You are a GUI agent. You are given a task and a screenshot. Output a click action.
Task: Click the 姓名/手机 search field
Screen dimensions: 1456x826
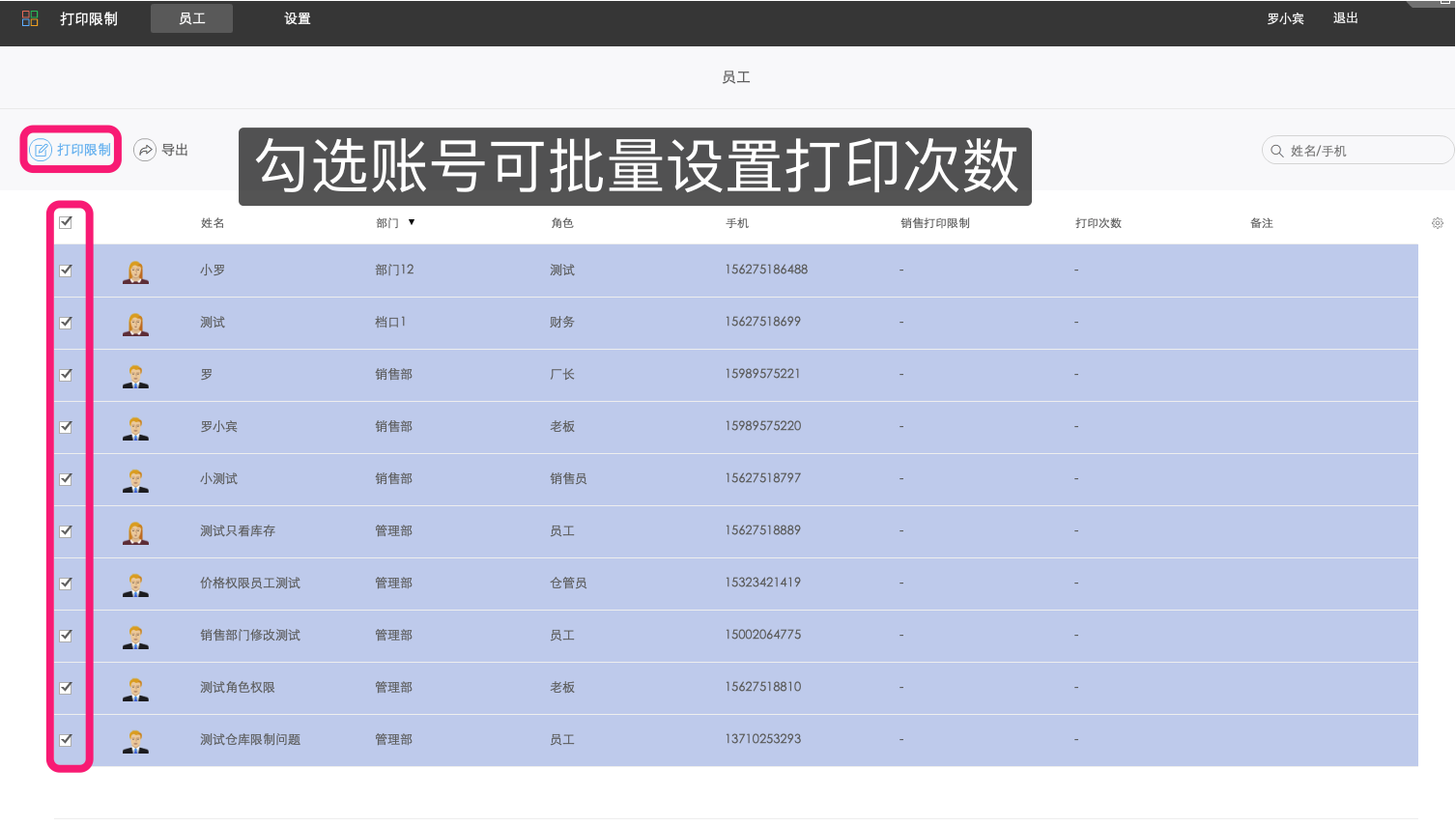tap(1357, 150)
